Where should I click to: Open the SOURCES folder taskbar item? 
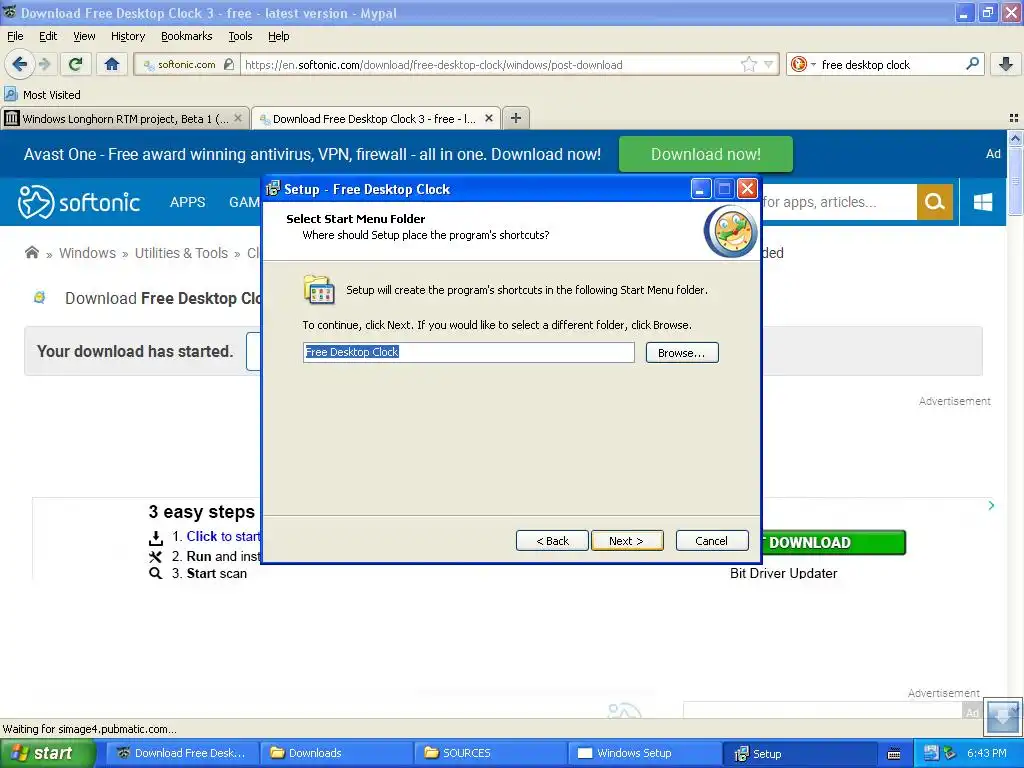point(491,753)
